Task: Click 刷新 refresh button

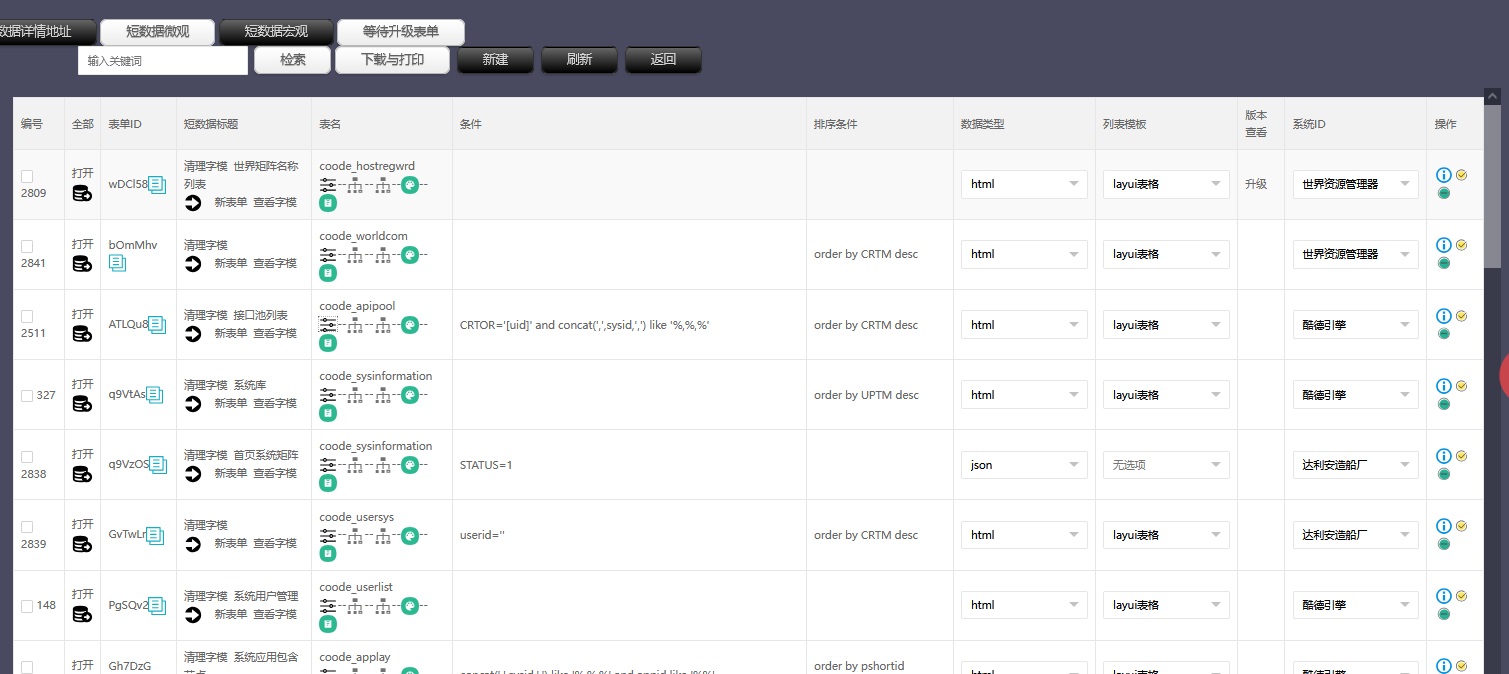Action: [x=579, y=60]
